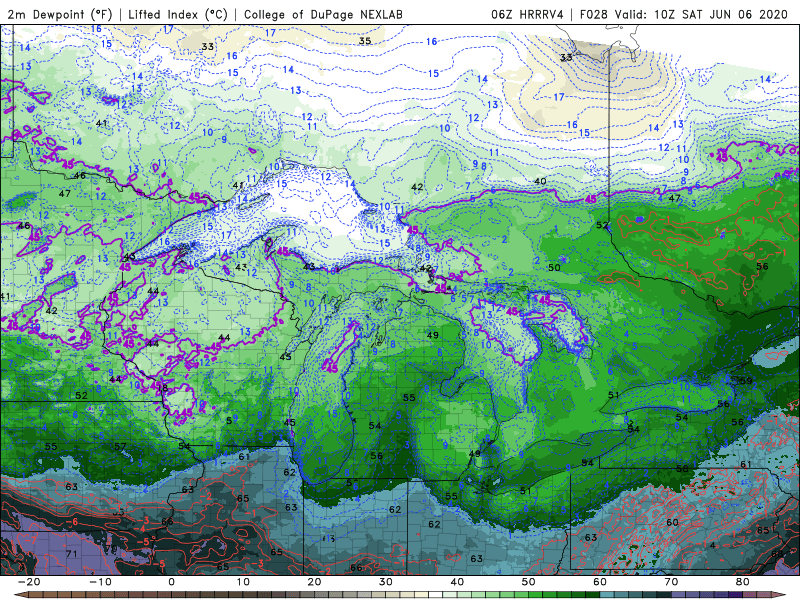Click the "F028 Valid: 10Z SAT JUN 06 2020" text

(684, 14)
